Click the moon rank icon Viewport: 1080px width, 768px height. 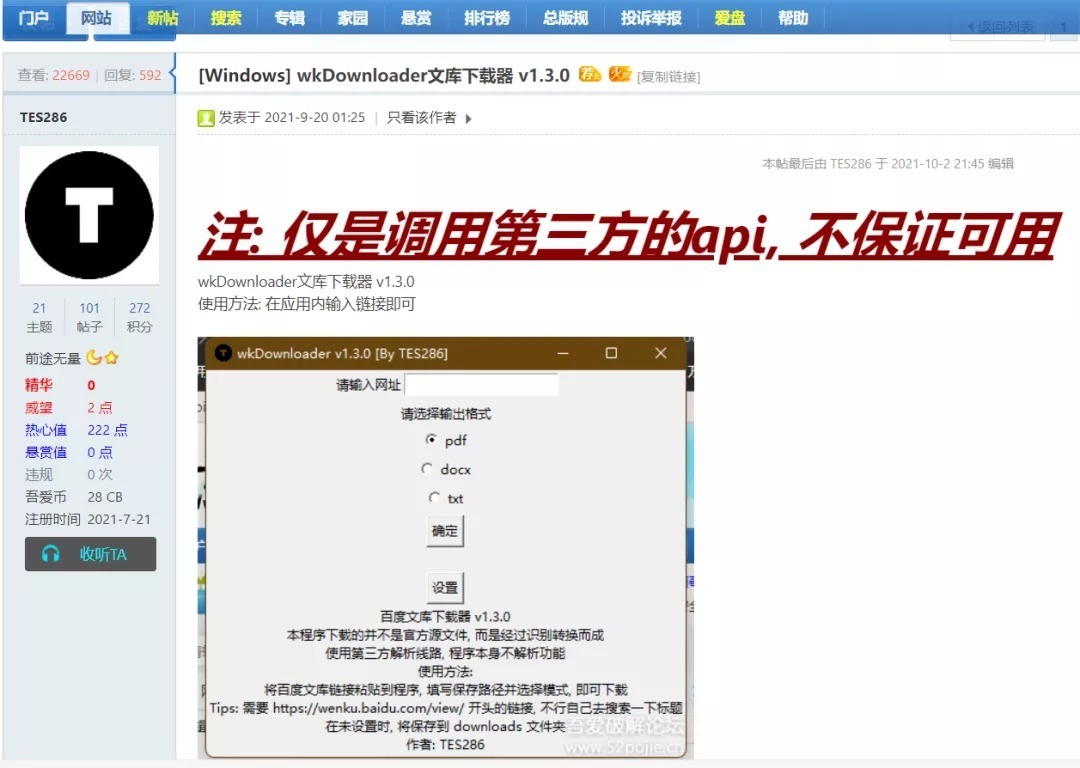click(x=94, y=357)
